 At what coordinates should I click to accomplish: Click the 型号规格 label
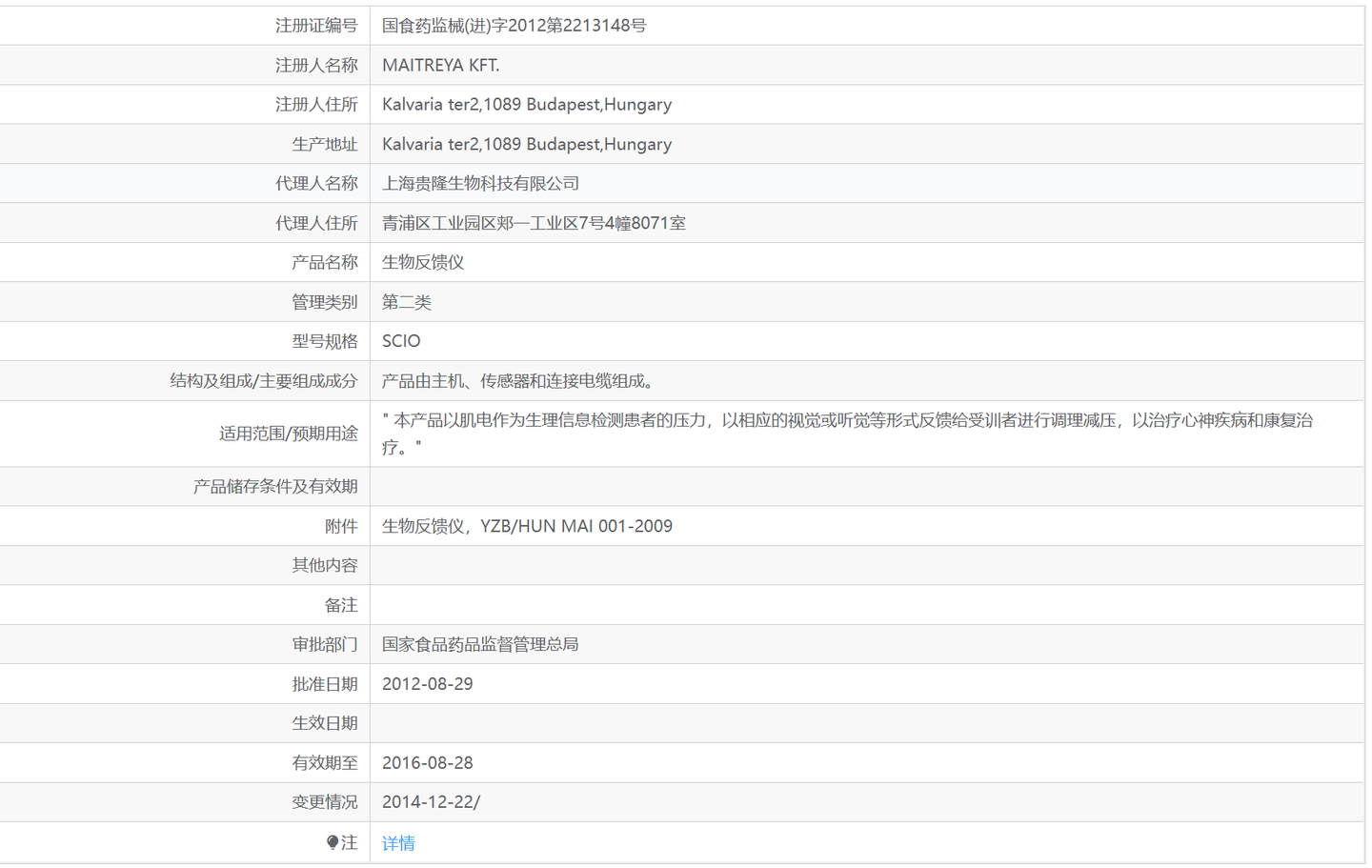(x=325, y=342)
